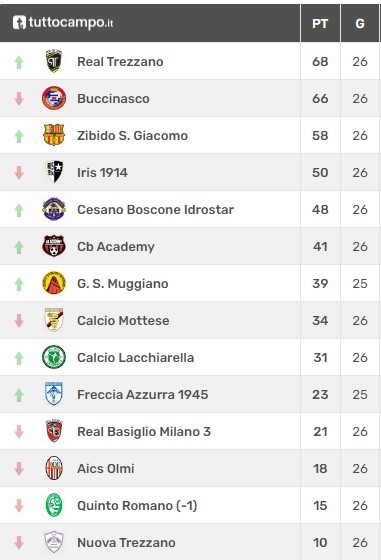Open the Cesano Boscone Idrostar team link
The width and height of the screenshot is (381, 560).
(155, 209)
